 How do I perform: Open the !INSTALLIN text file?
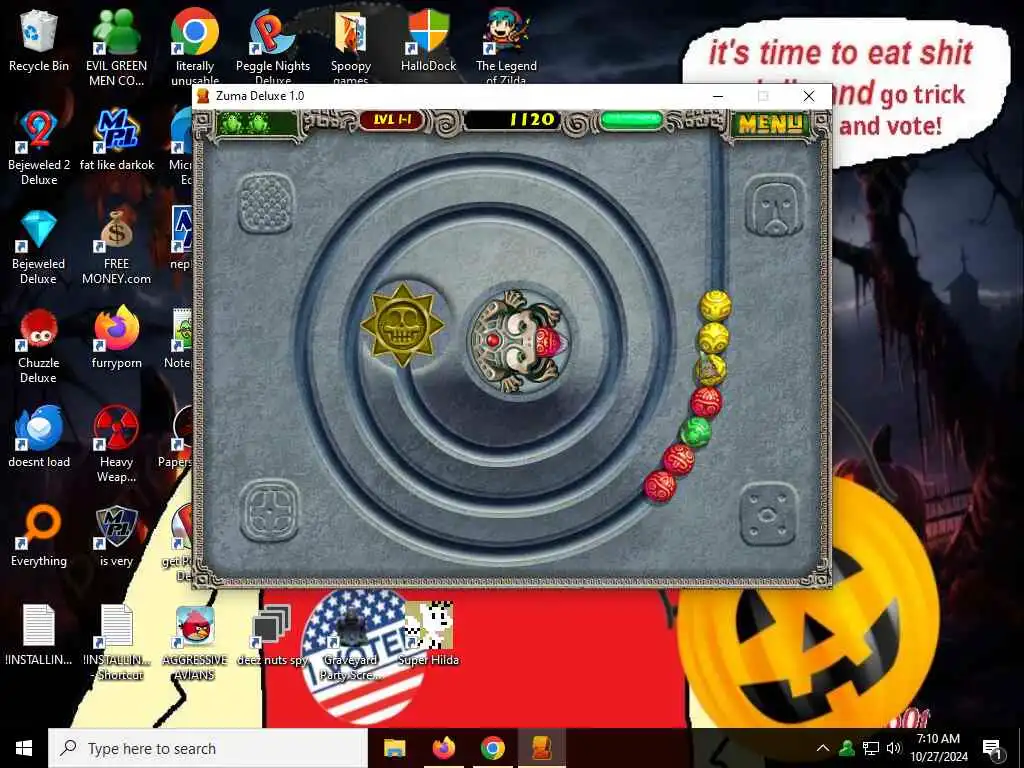[x=39, y=635]
